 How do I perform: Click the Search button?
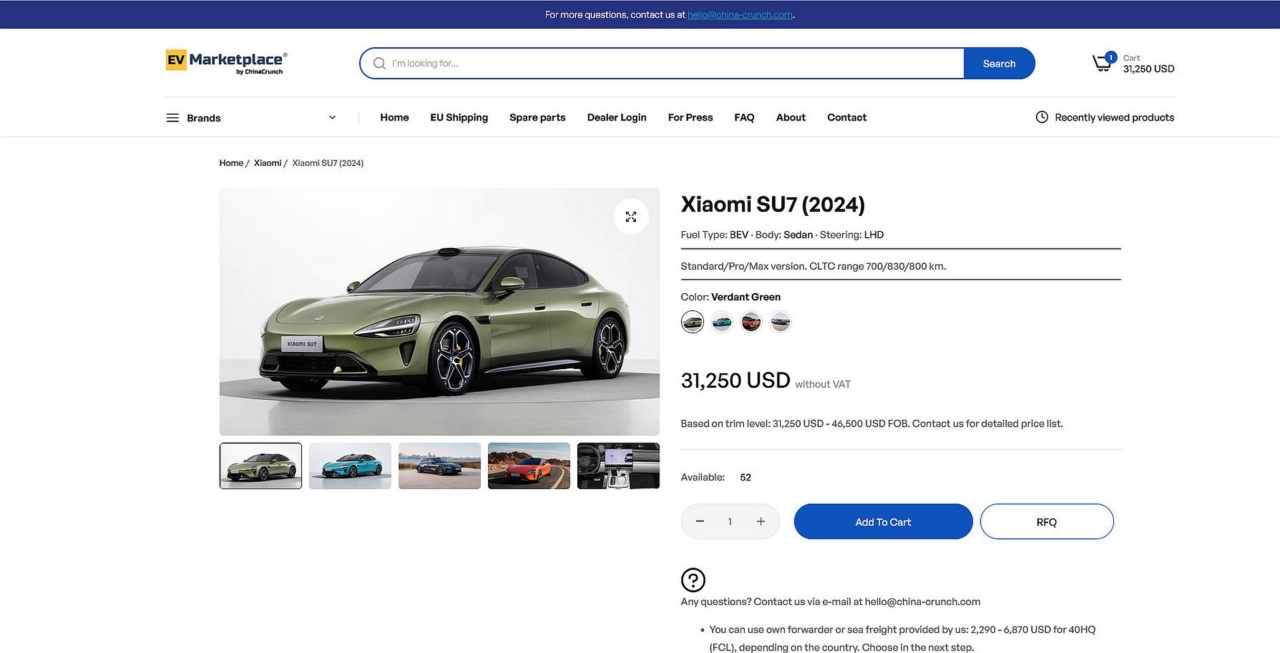[999, 63]
